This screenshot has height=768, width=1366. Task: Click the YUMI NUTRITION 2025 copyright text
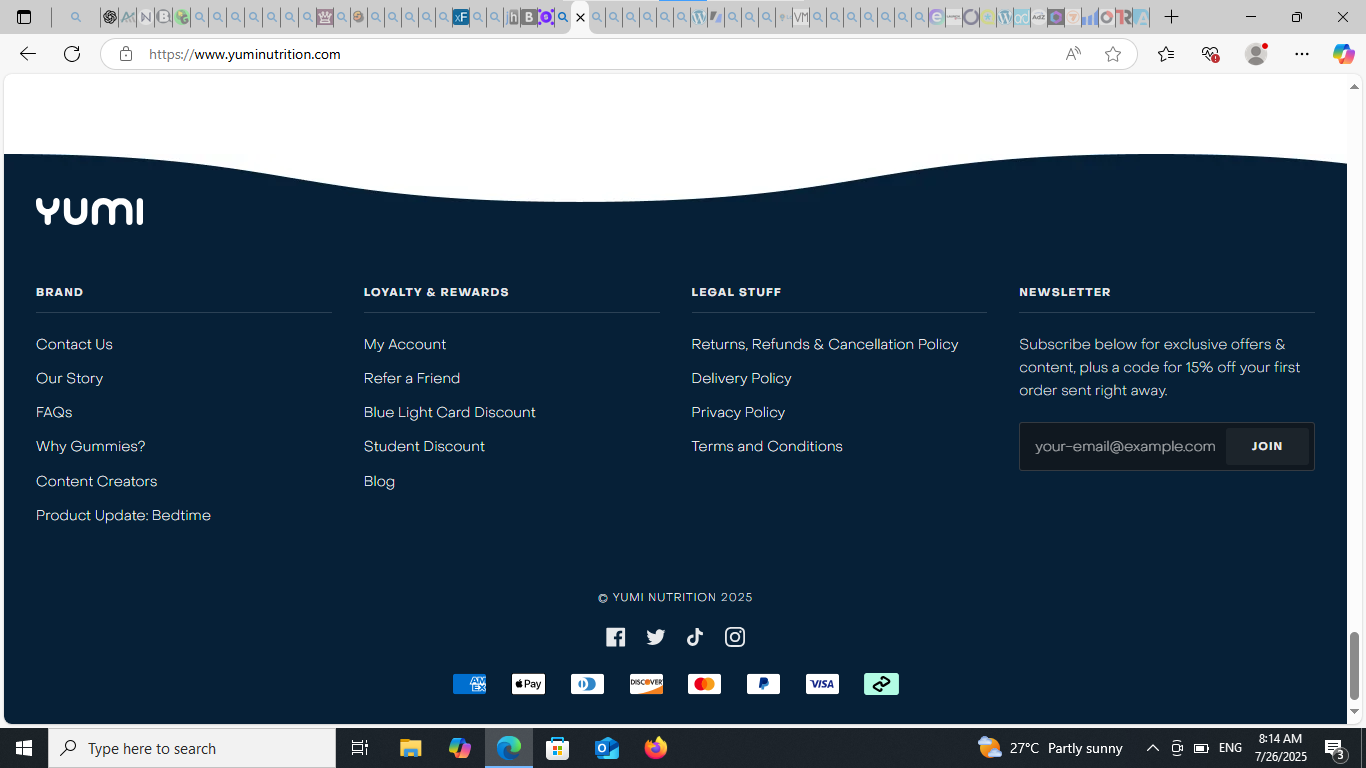click(x=675, y=597)
